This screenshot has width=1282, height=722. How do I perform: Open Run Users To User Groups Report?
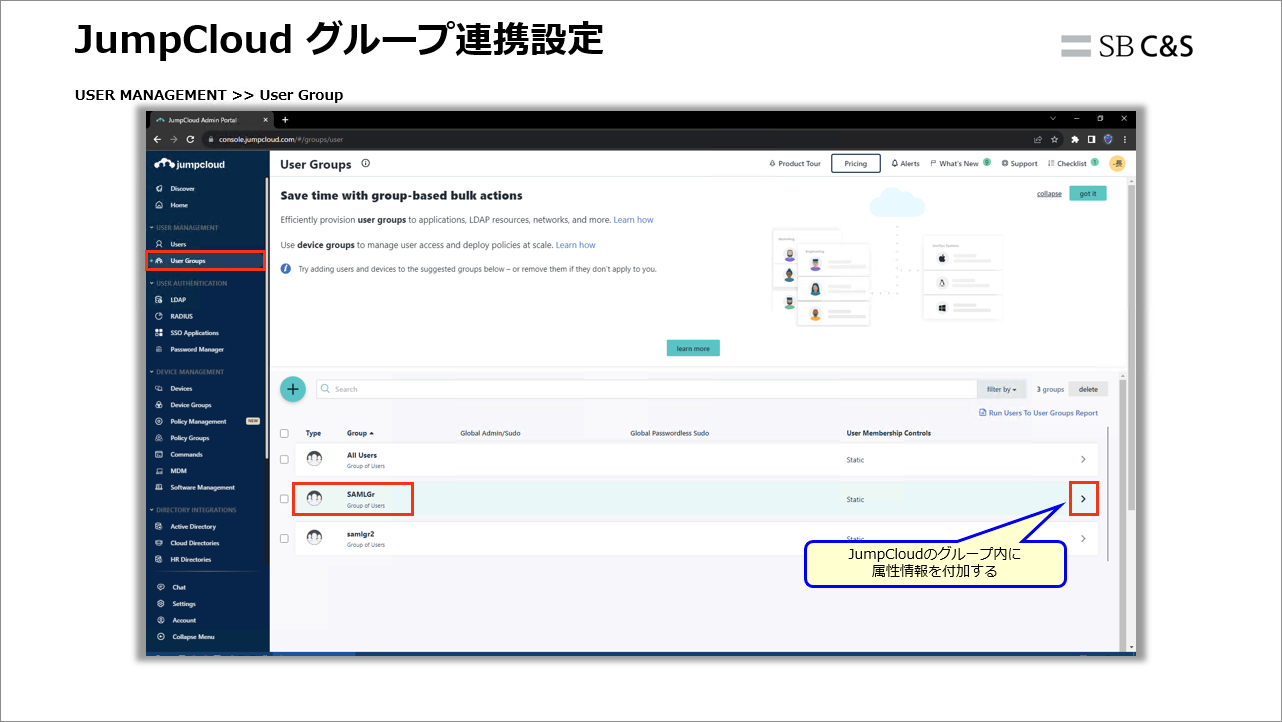[1038, 413]
